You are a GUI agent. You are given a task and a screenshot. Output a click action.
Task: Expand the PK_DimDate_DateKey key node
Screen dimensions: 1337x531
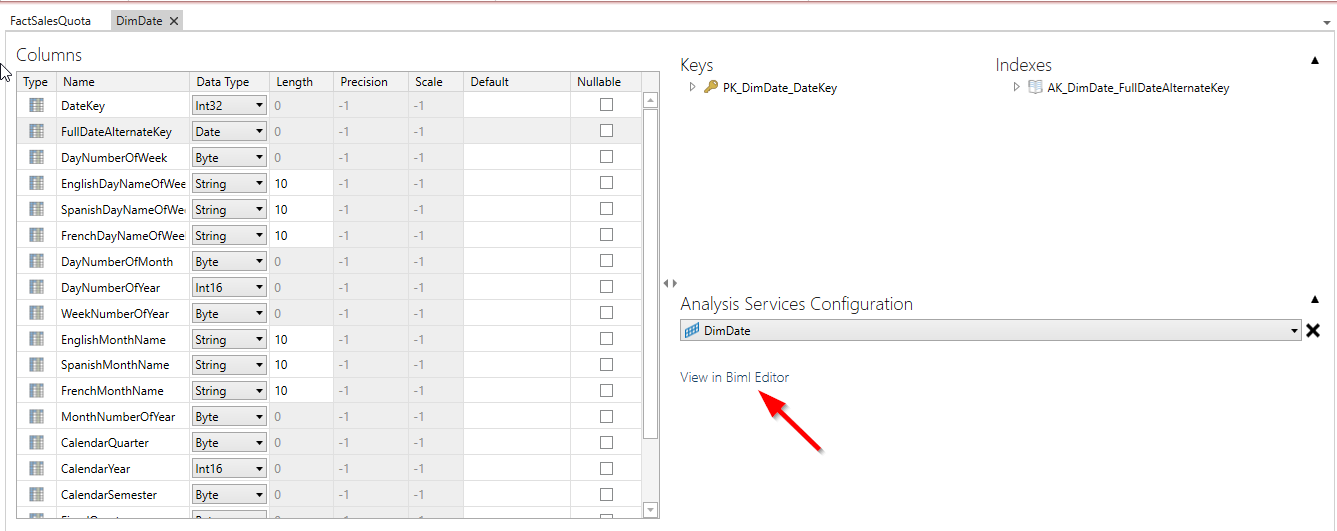(692, 88)
